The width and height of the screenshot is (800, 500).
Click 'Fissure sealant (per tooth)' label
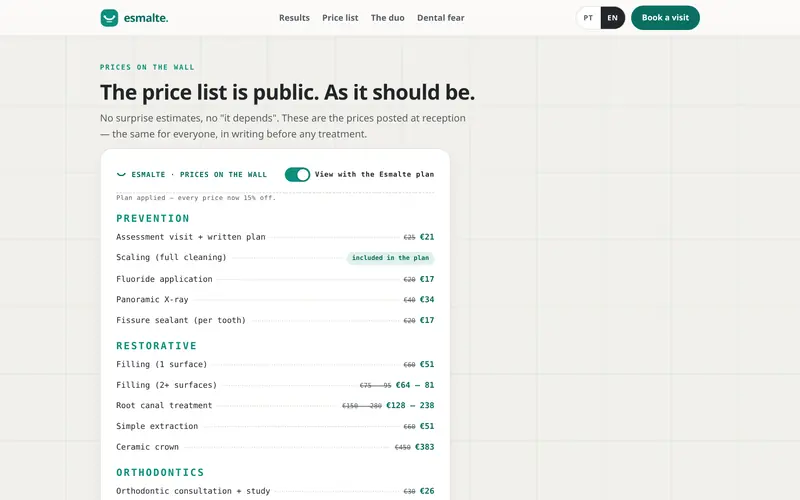coord(181,320)
